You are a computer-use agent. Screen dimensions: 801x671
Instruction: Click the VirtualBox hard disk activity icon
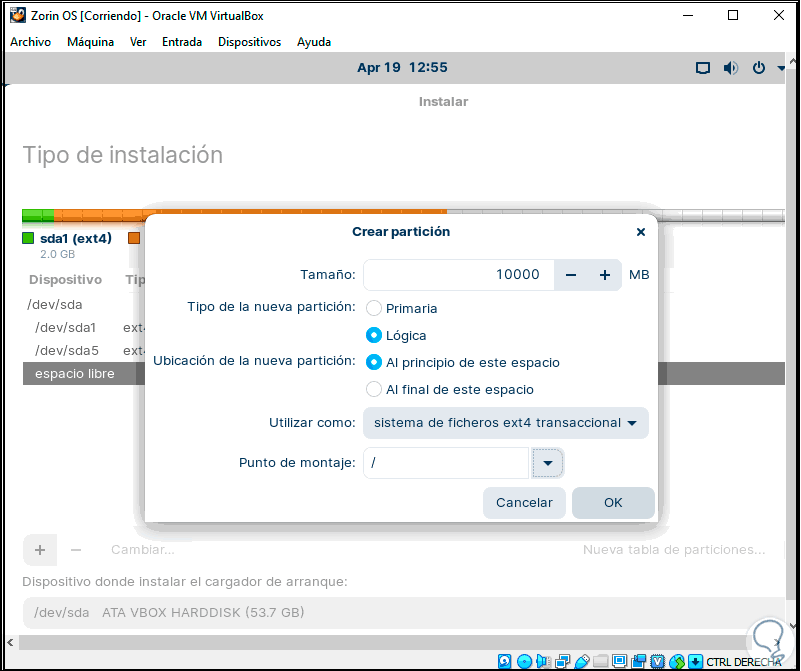click(x=504, y=661)
